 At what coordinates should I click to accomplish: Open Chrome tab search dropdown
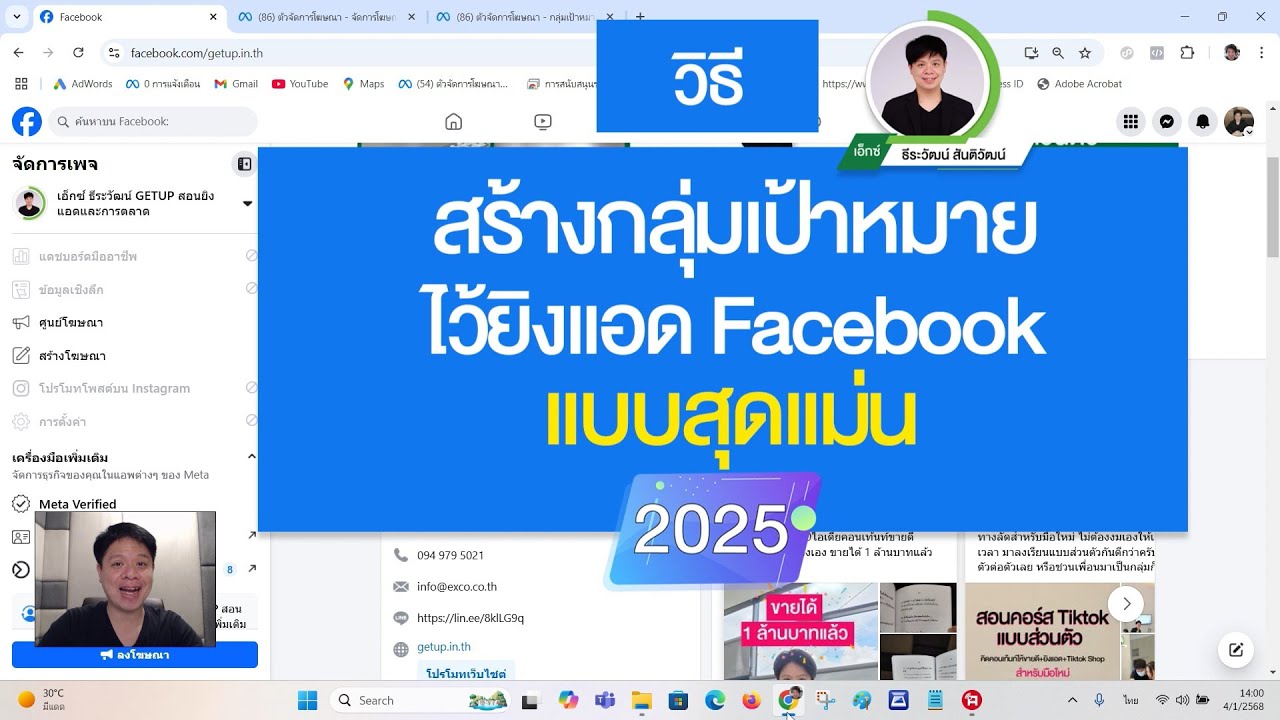coord(15,17)
